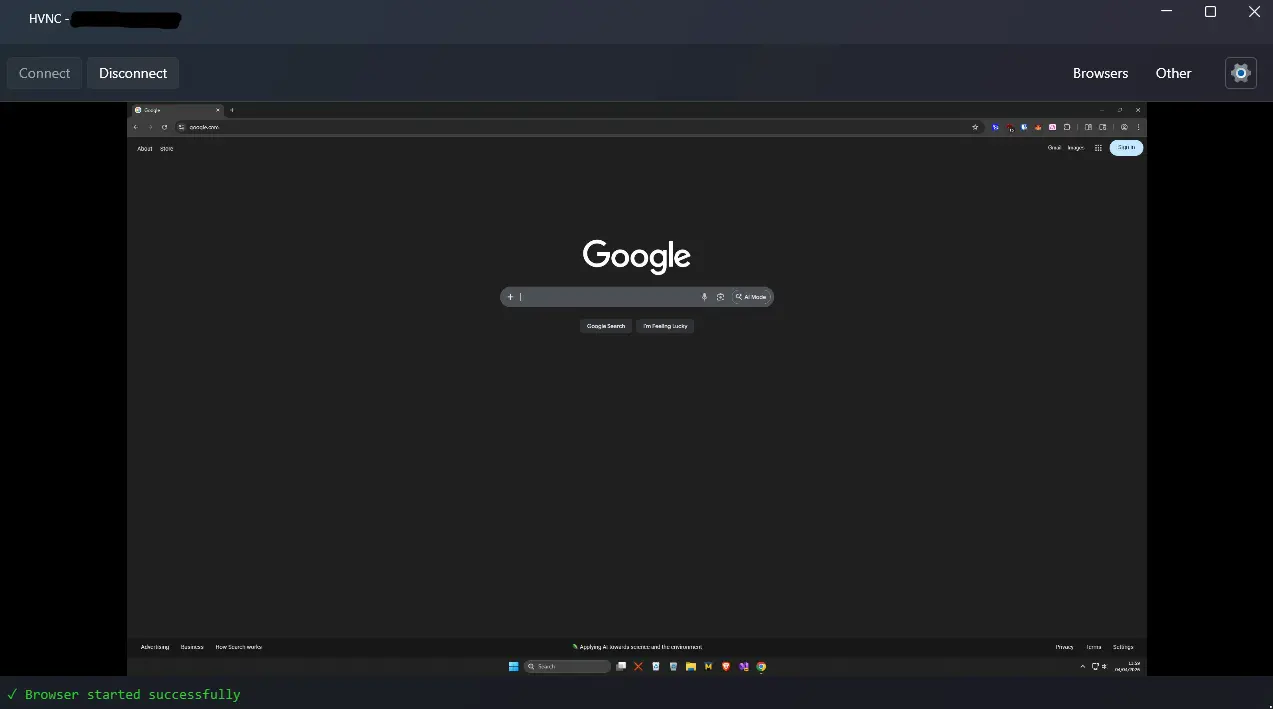This screenshot has height=709, width=1273.
Task: Reload the page in remote Chrome
Action: (165, 127)
